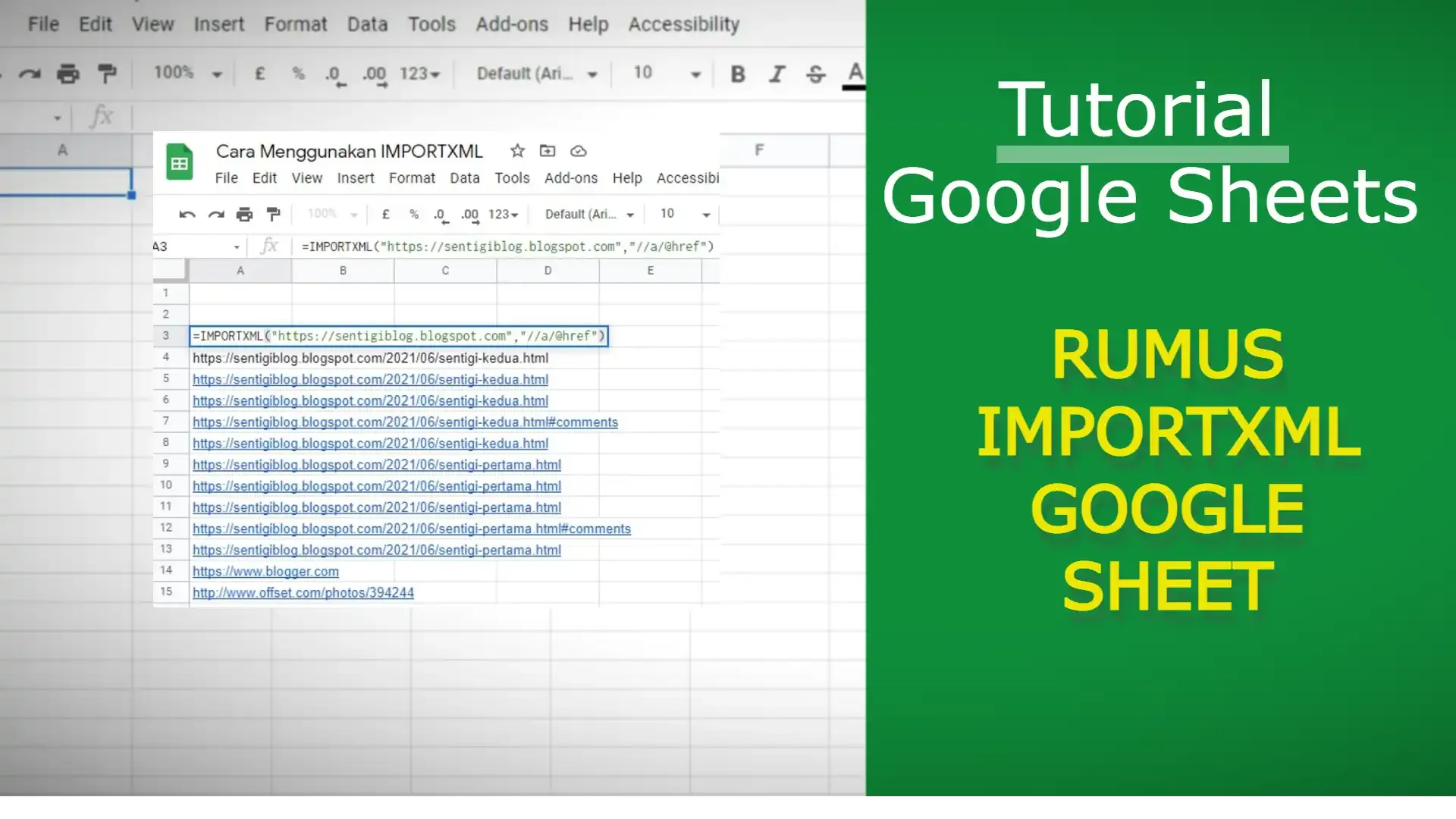Click the formula bar with the IMPORTXML formula

507,246
